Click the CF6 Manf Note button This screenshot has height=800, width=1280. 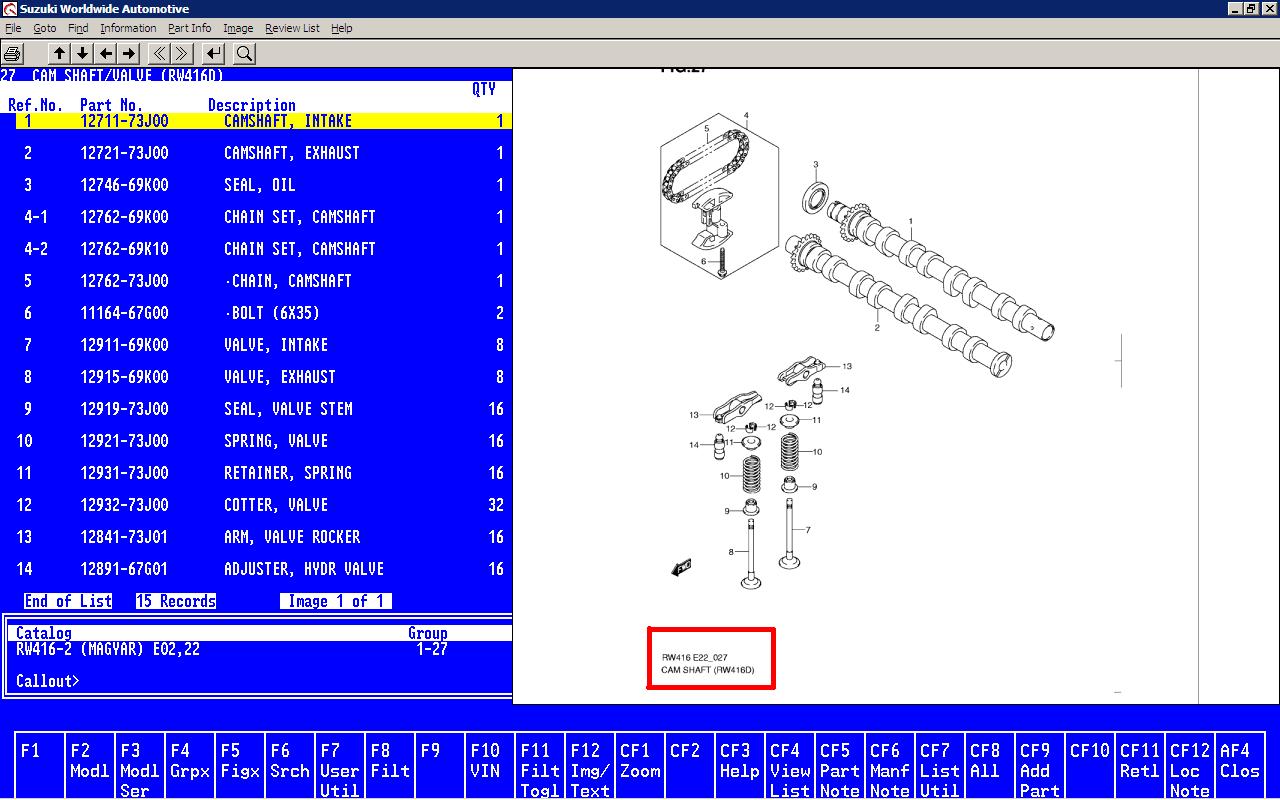pyautogui.click(x=891, y=766)
